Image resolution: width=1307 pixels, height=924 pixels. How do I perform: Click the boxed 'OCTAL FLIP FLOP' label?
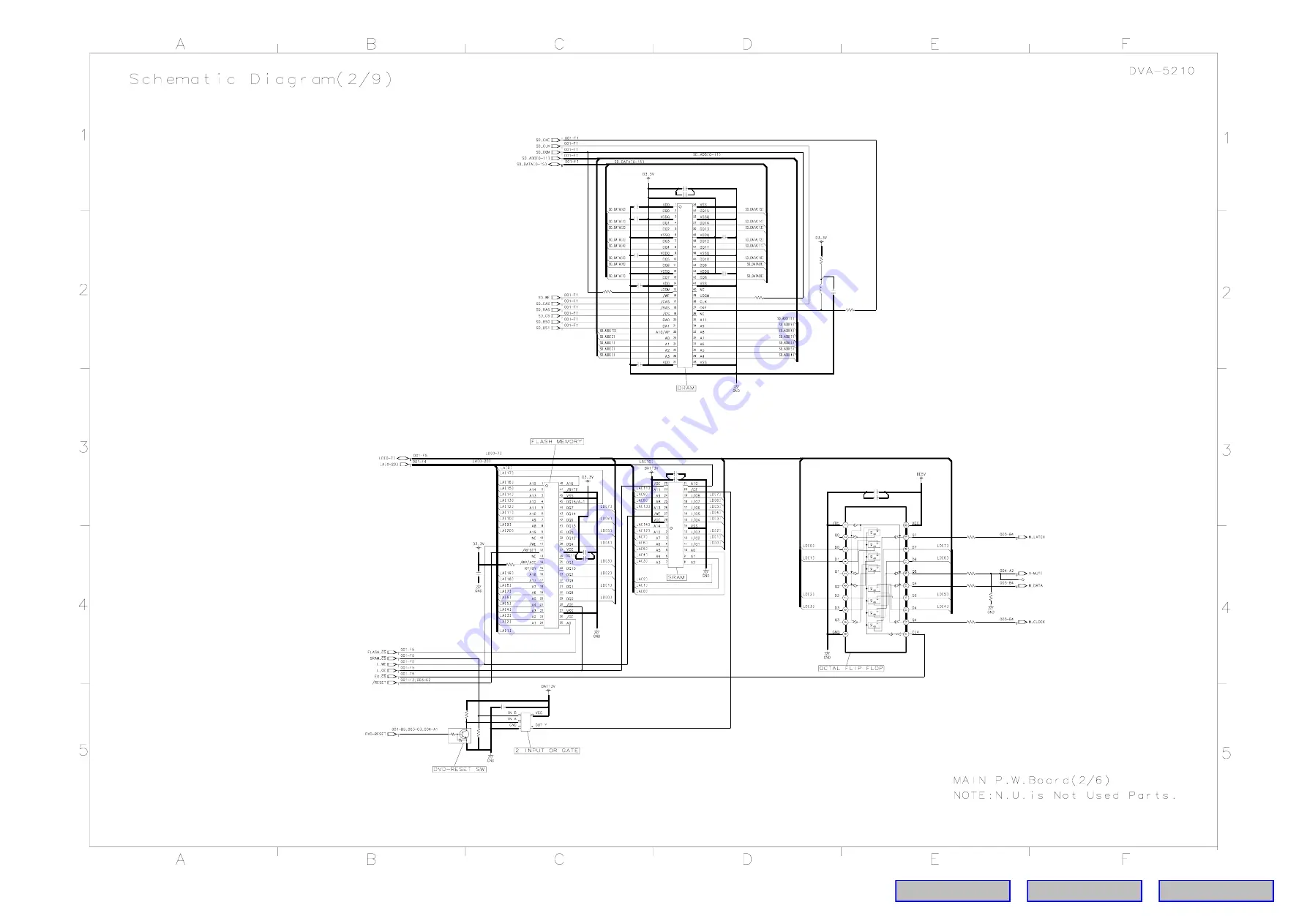pyautogui.click(x=851, y=668)
